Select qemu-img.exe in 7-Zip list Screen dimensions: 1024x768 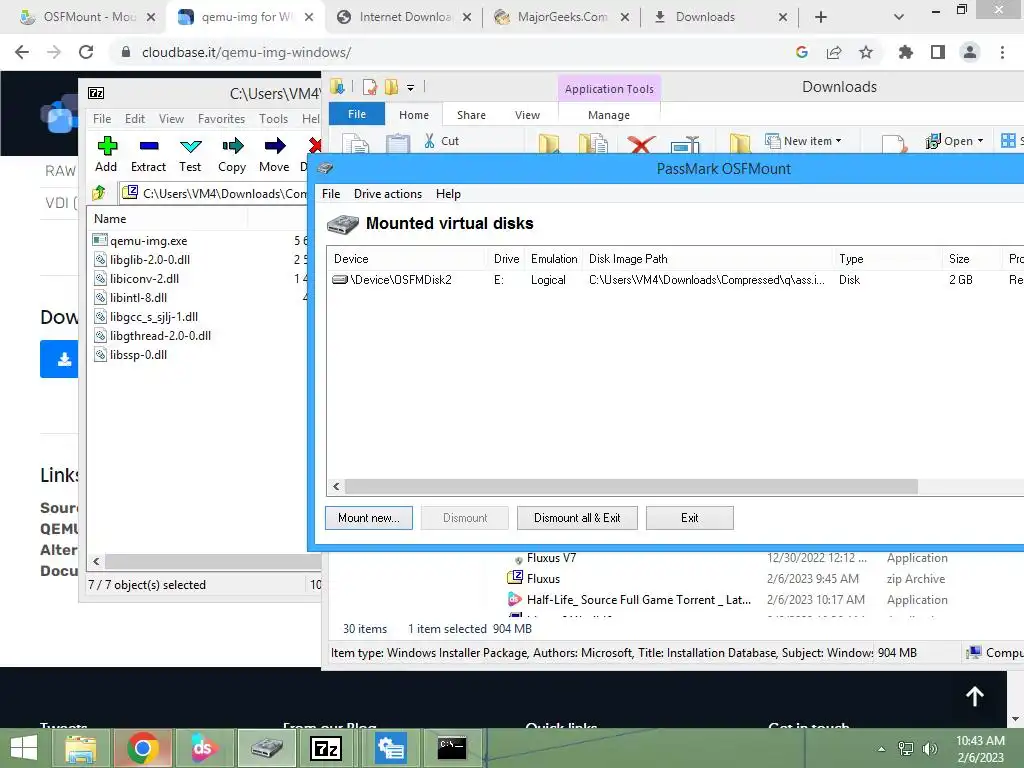click(148, 241)
